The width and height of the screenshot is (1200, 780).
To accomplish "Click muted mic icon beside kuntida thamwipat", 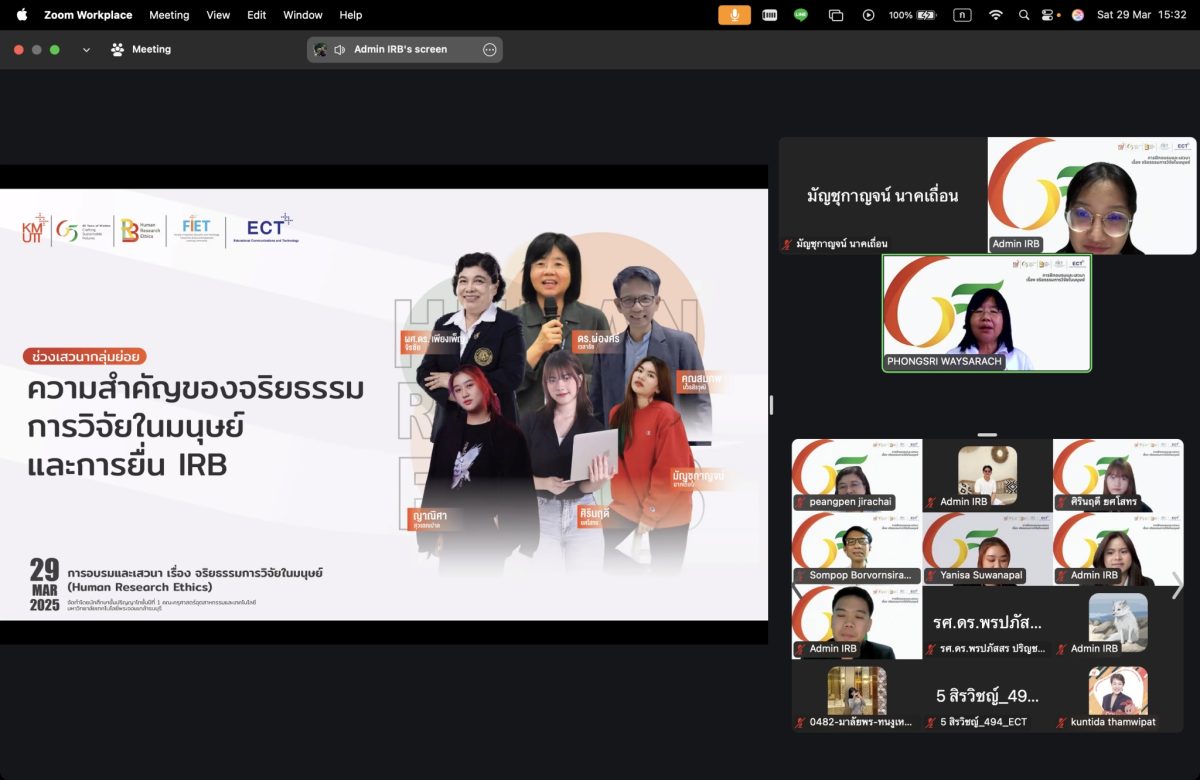I will 1062,722.
